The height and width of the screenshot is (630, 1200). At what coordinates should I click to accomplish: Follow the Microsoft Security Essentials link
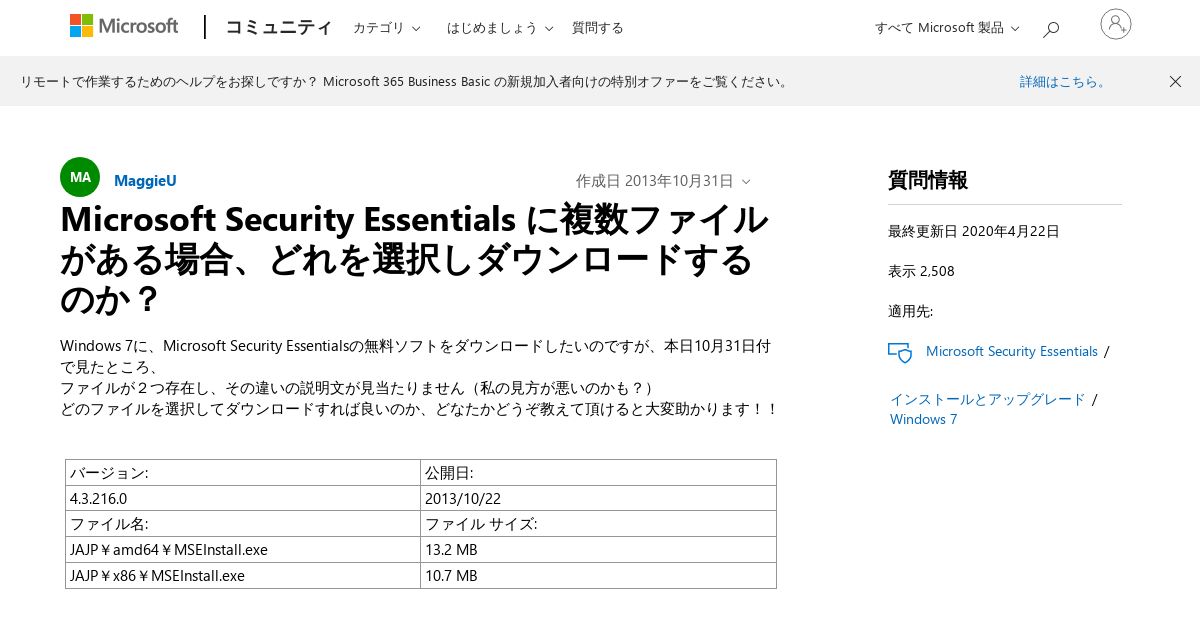point(1012,351)
